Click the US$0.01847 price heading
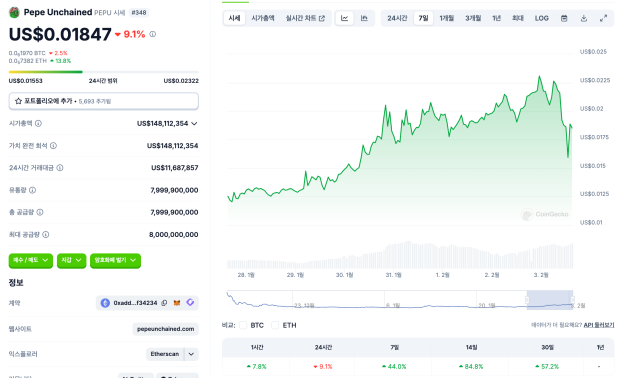The height and width of the screenshot is (378, 640). click(60, 34)
